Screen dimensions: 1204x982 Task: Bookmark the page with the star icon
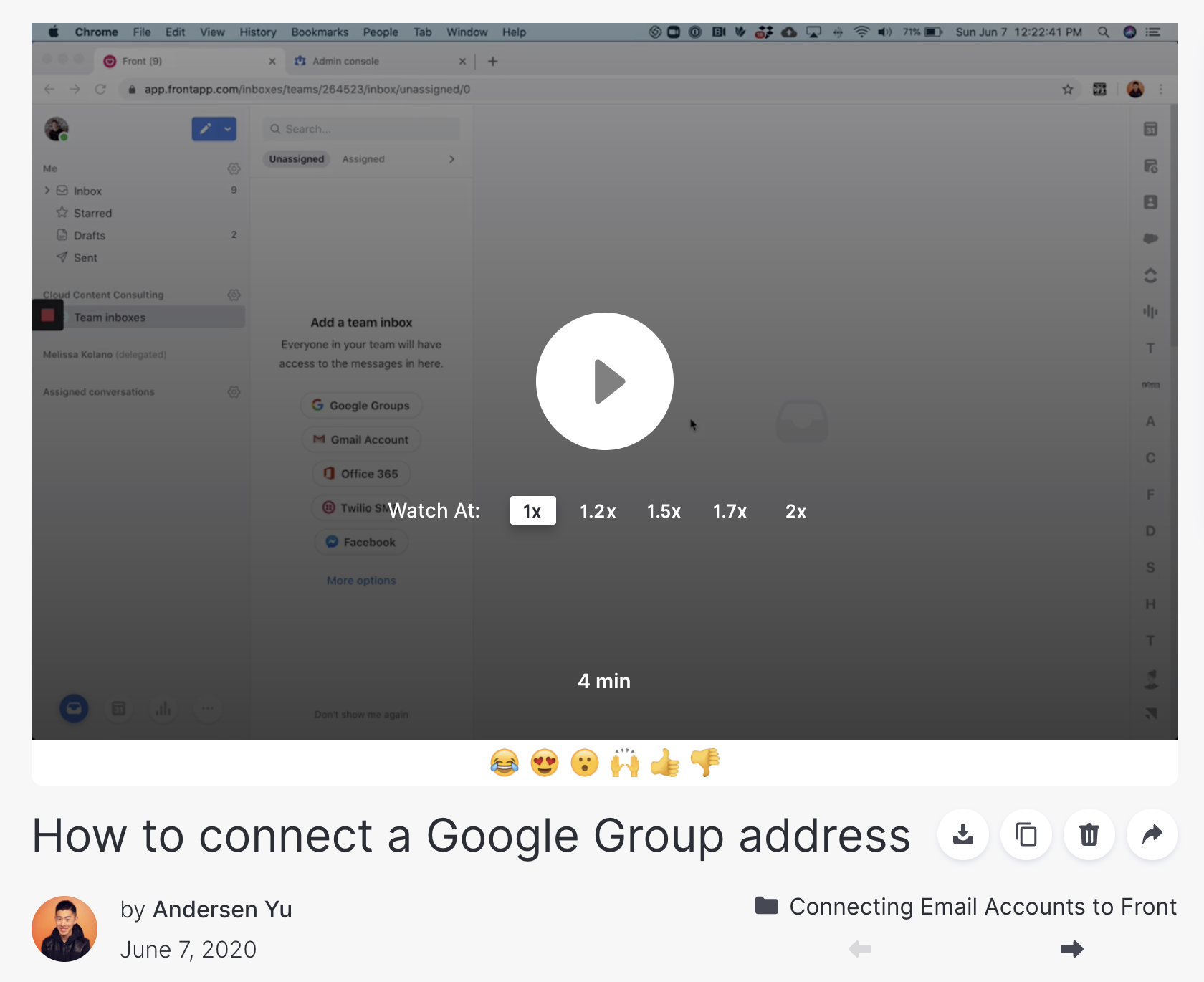click(x=1068, y=90)
